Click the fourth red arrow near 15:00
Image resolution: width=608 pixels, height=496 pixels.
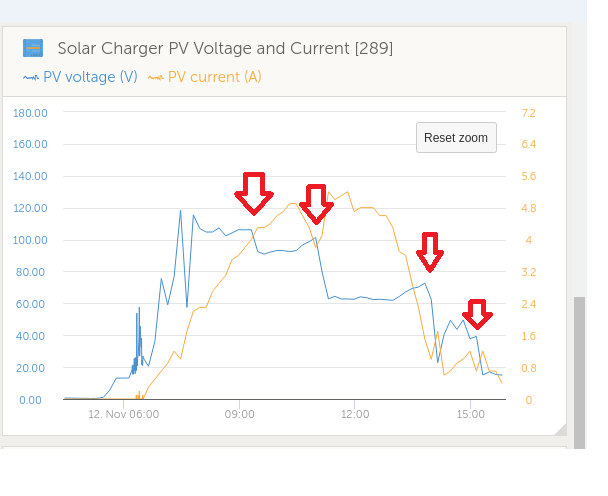(477, 314)
